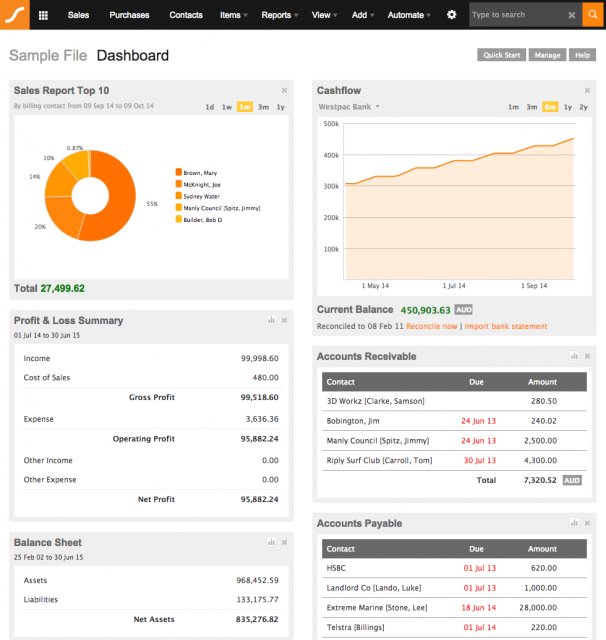Select the 3m range in Sales Report

pos(263,107)
